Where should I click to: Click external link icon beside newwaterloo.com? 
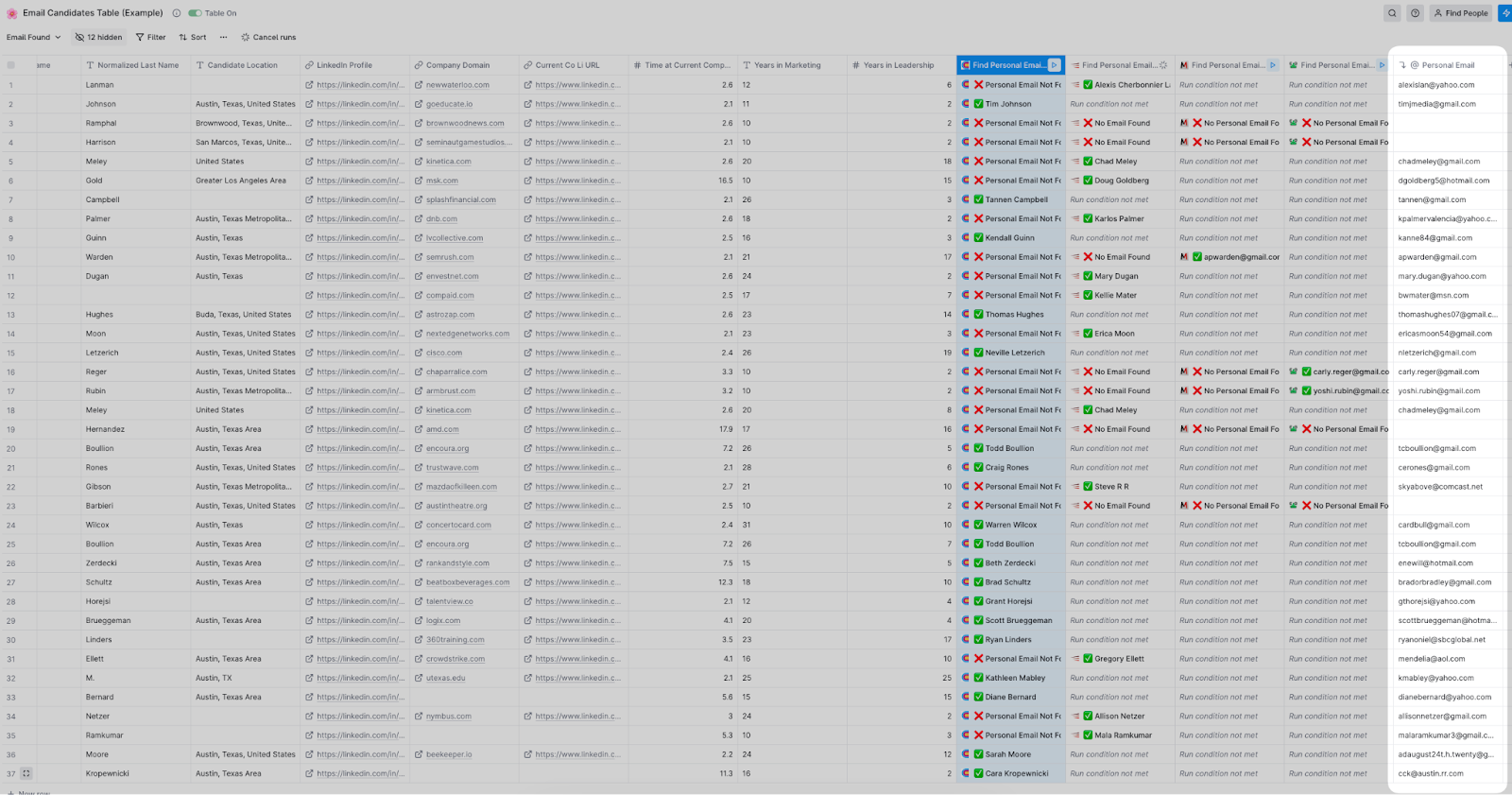coord(419,85)
